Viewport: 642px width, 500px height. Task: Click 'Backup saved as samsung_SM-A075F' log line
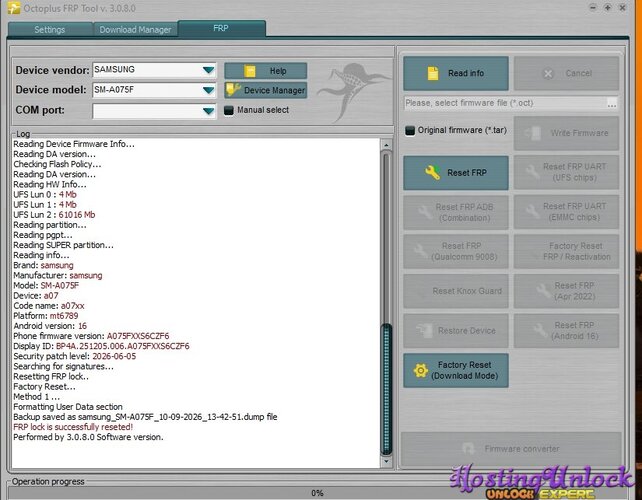[145, 417]
